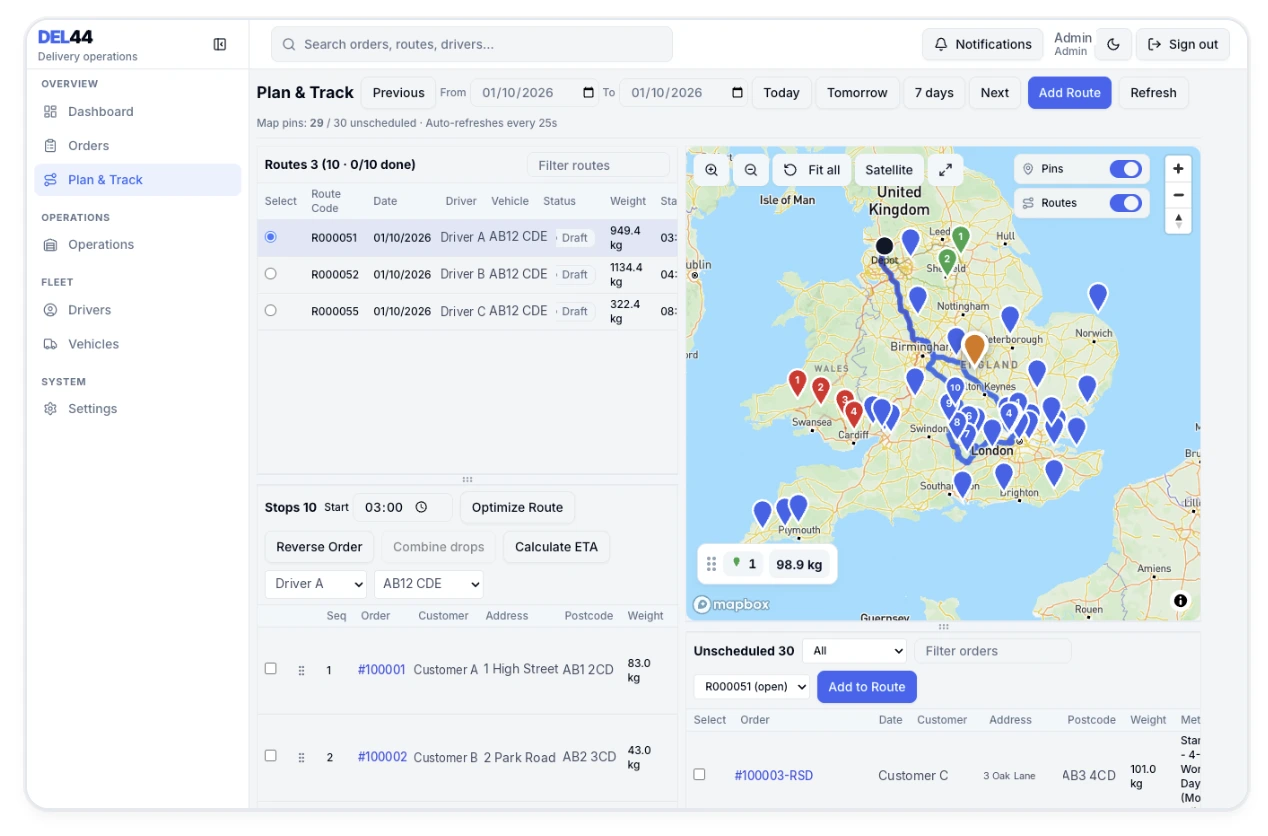Expand map to fullscreen icon
1268x836 pixels.
(x=945, y=170)
